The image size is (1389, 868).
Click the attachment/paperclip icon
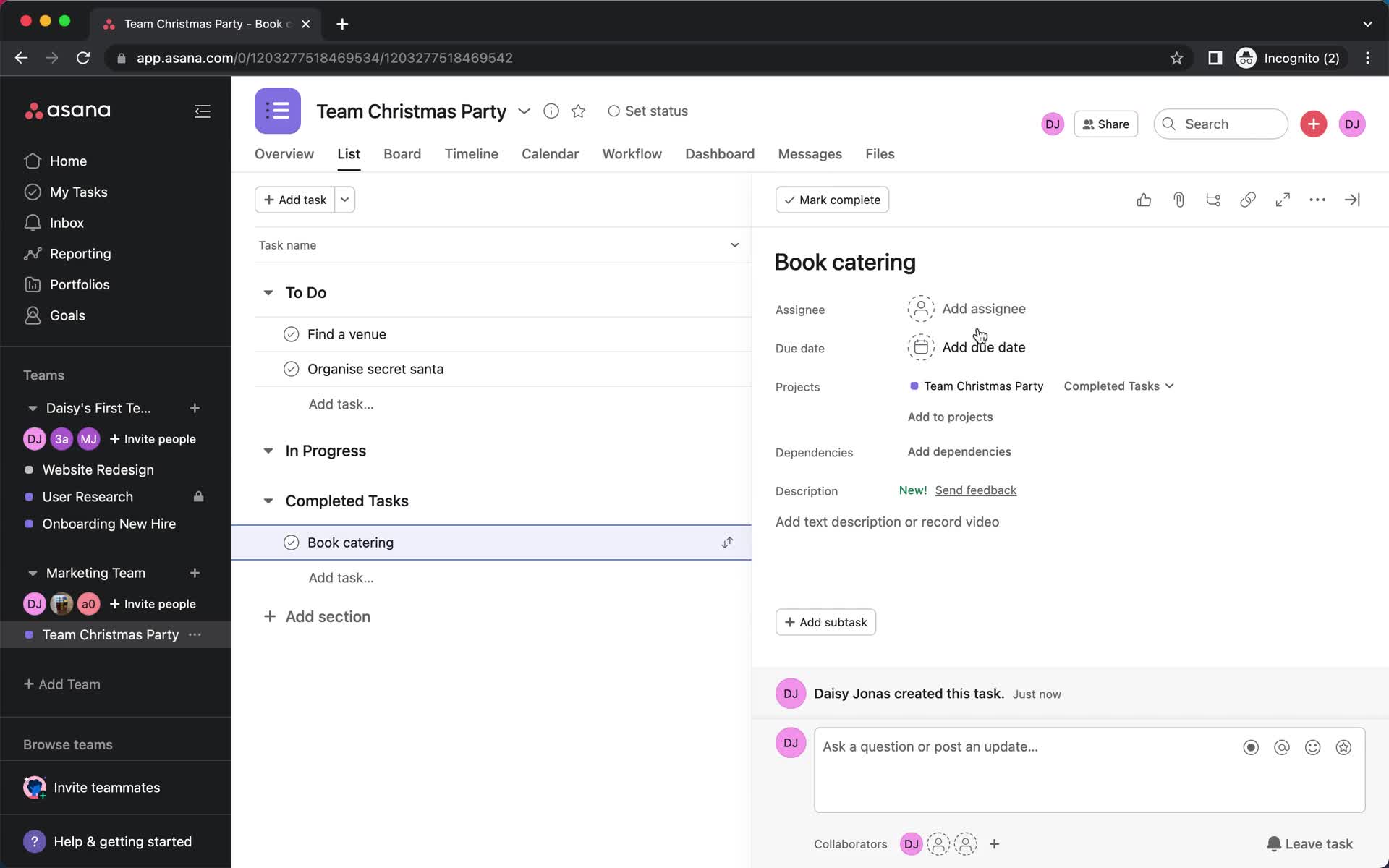click(x=1178, y=200)
